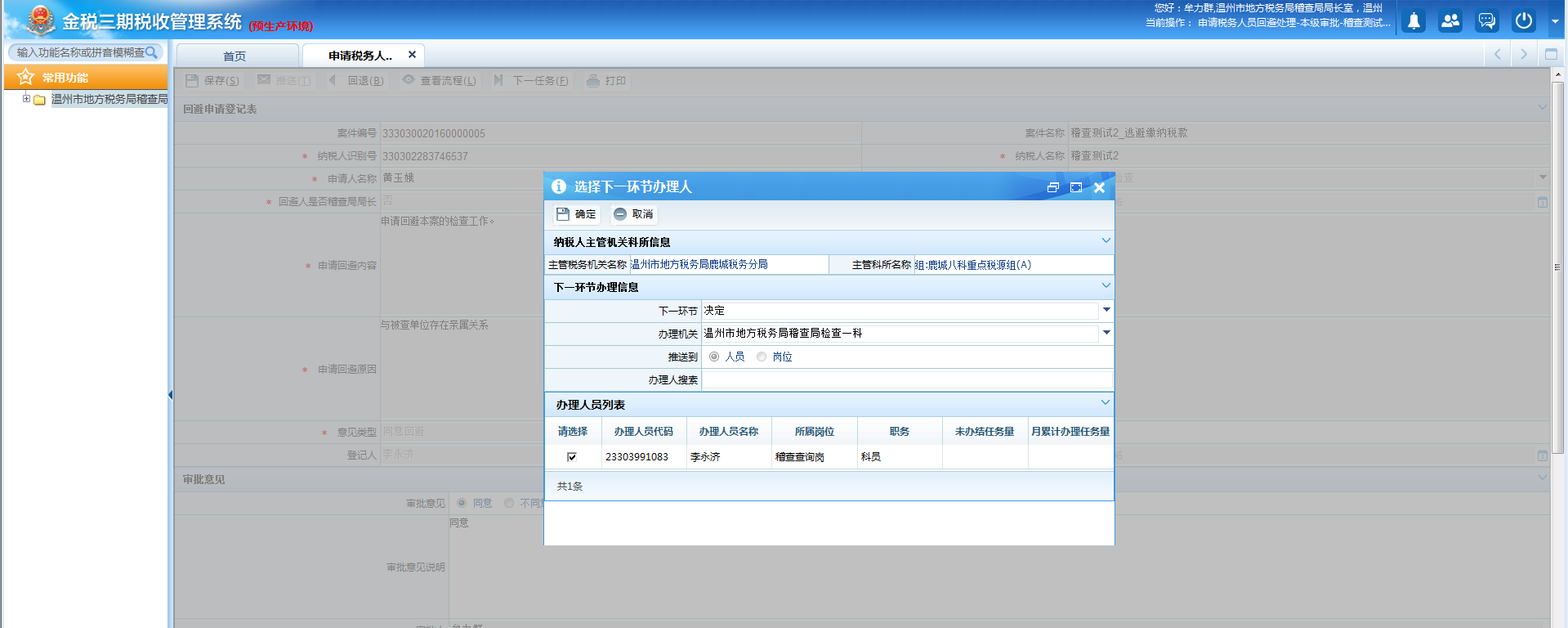Click the 查看流程(L) toolbar button

tap(440, 81)
